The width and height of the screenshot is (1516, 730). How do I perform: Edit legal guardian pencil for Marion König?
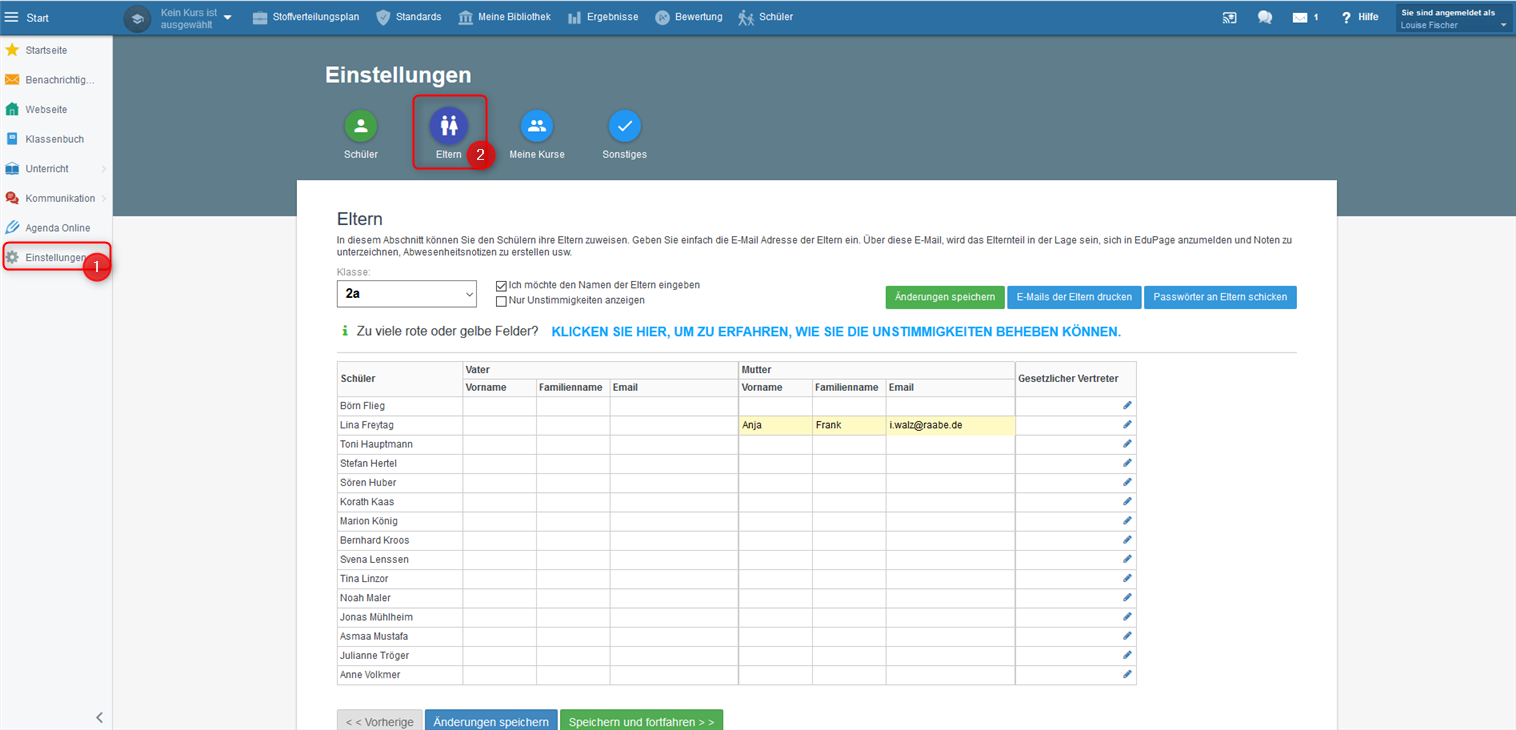click(x=1127, y=520)
